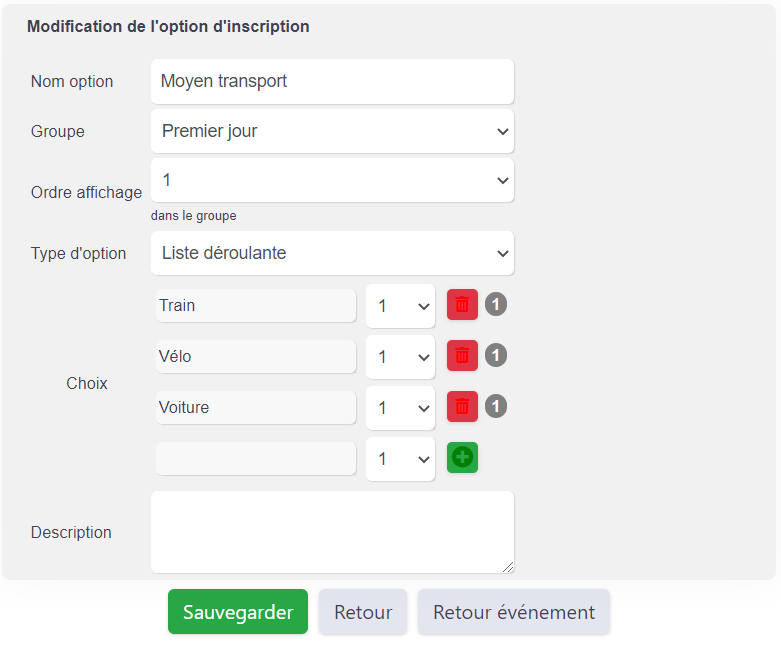Focus the empty new choice text field
Screen dimensions: 781x646
click(x=256, y=458)
